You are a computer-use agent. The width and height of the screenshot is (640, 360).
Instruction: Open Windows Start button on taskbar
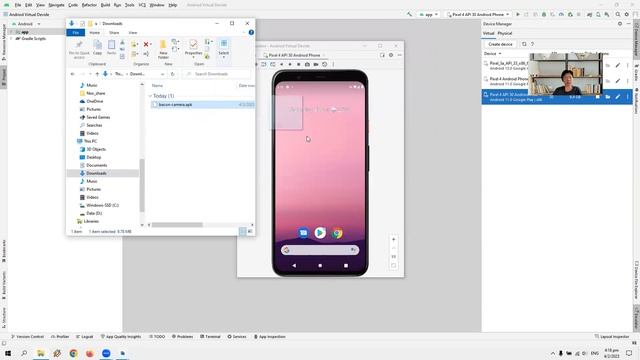[x=8, y=353]
